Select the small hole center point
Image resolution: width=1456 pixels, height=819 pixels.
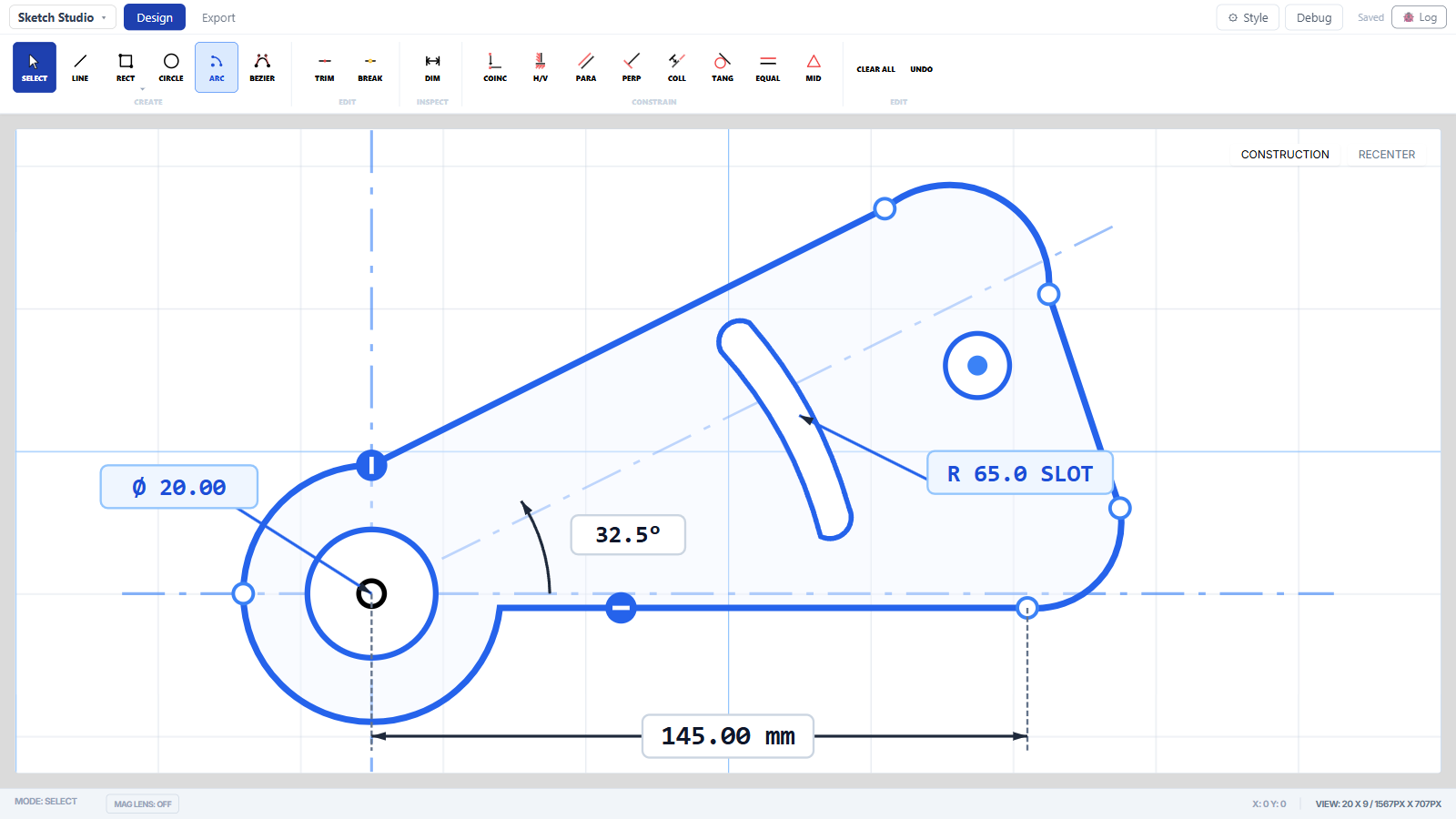(977, 365)
